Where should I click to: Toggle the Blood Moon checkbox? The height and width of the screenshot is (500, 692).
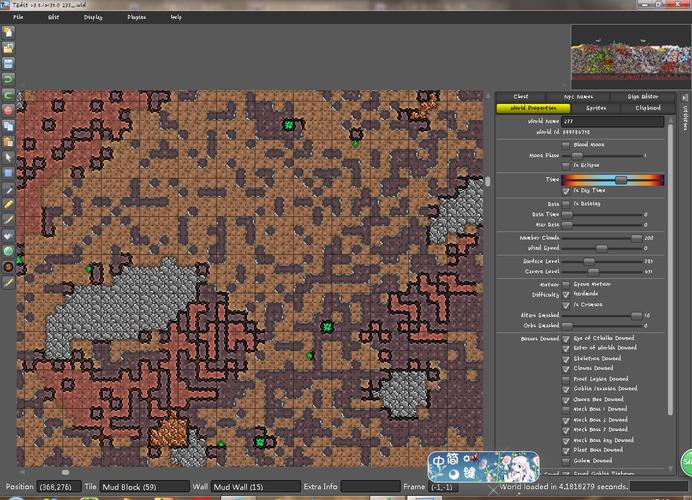[566, 145]
